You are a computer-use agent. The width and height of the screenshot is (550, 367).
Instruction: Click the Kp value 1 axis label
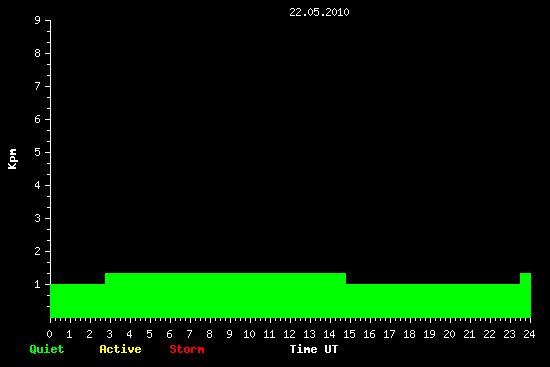[x=38, y=284]
